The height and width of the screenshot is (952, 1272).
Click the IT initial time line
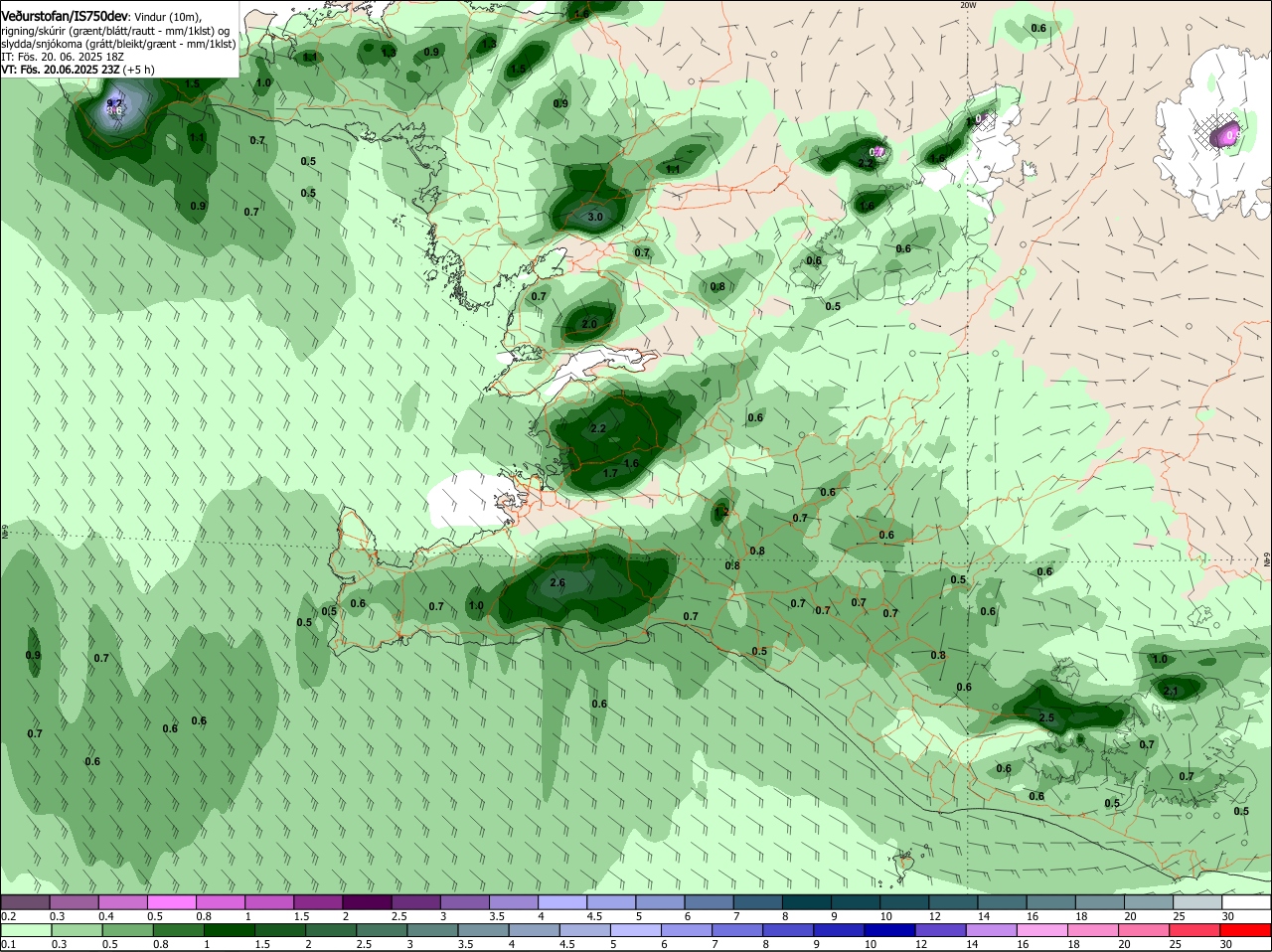click(62, 58)
